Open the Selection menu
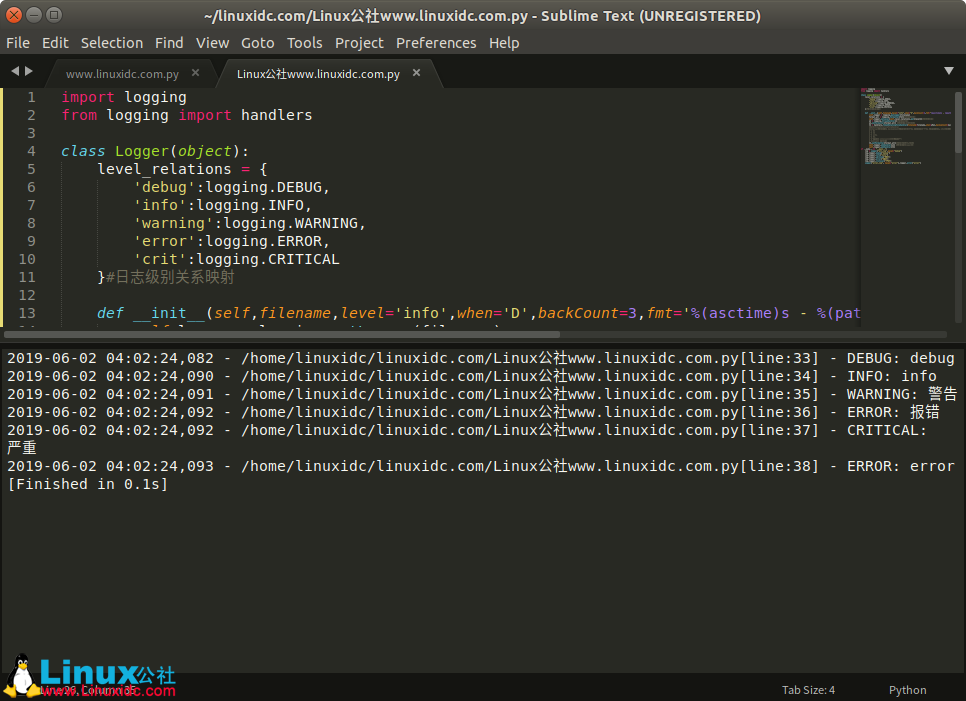This screenshot has width=966, height=701. click(112, 43)
